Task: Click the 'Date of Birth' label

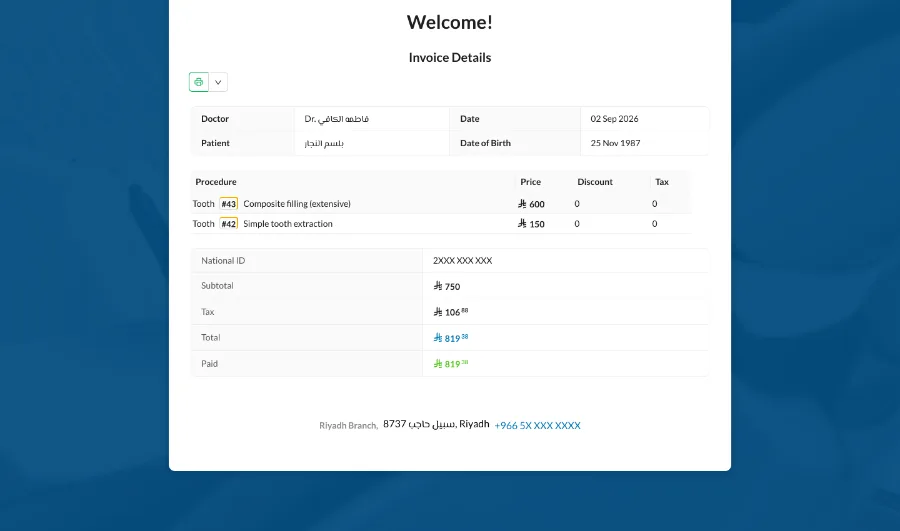Action: (x=485, y=143)
